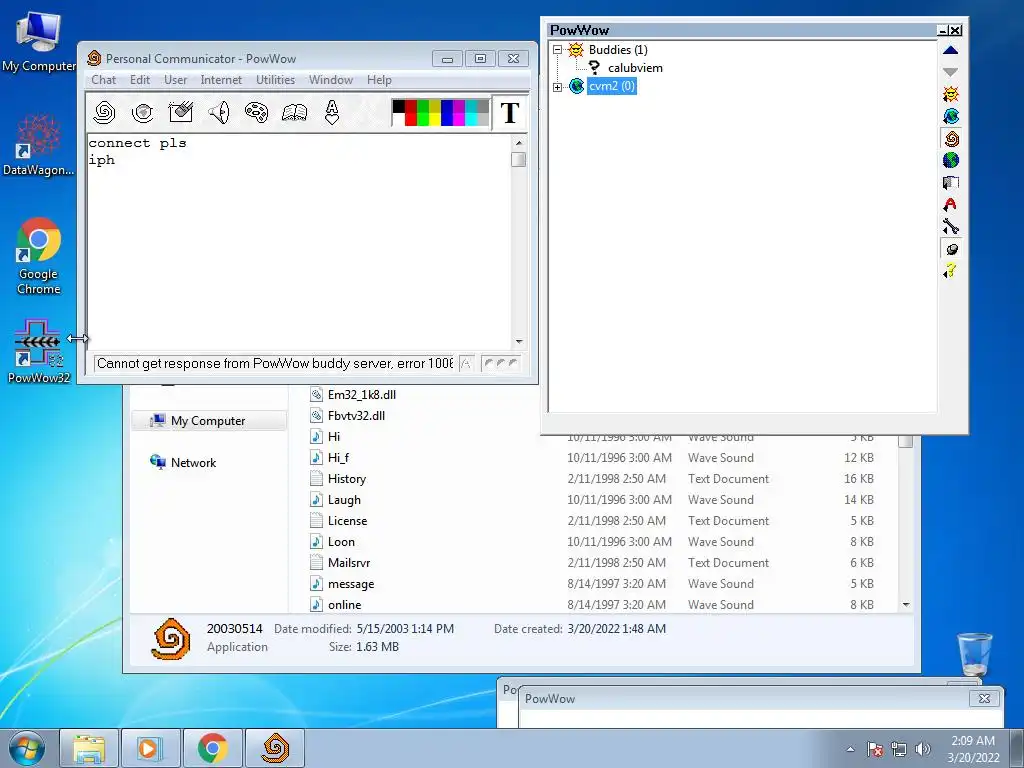Expand the cvm2 (0) tree node
1024x768 pixels.
tap(557, 86)
